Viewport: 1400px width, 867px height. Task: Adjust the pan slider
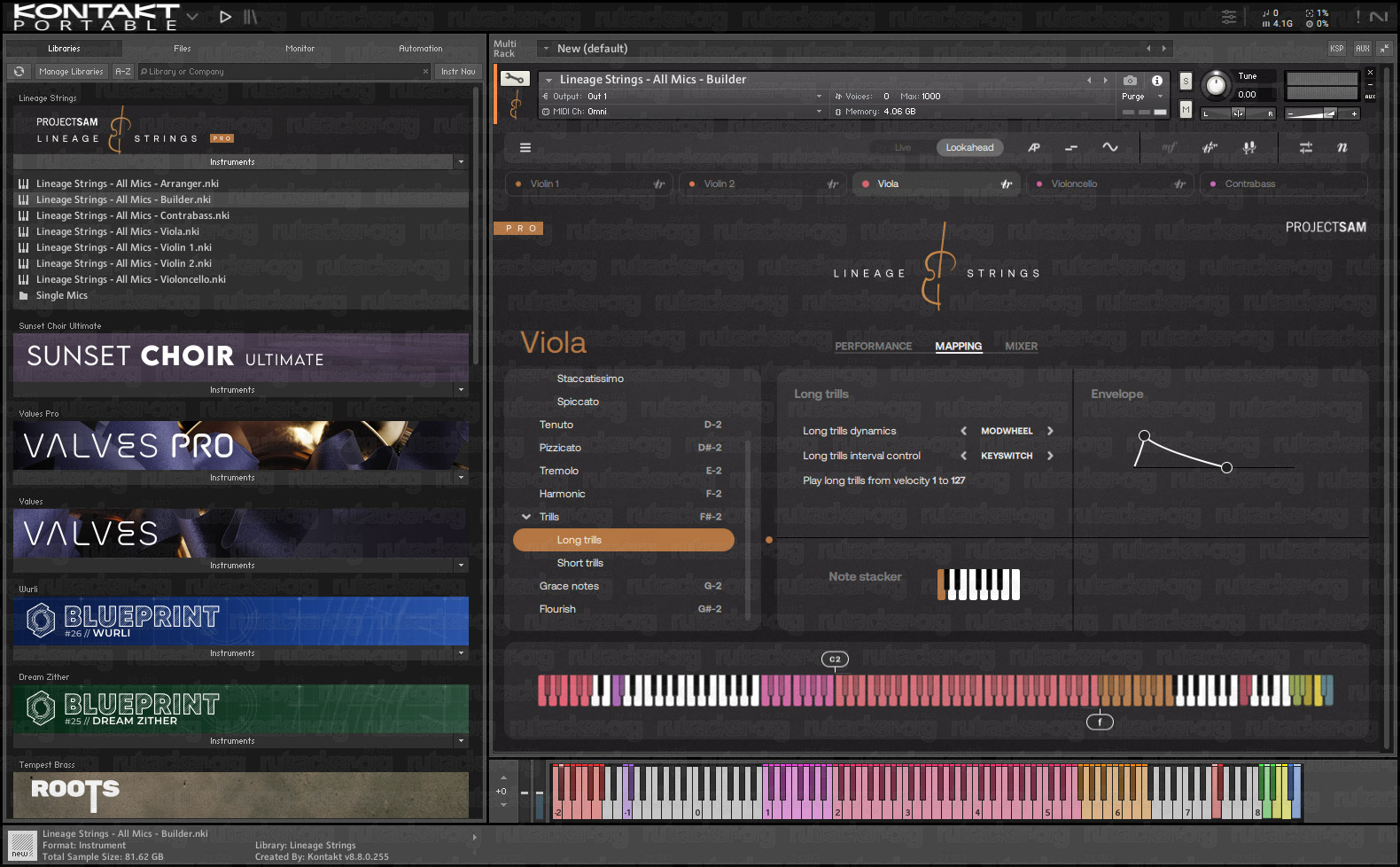pyautogui.click(x=1238, y=113)
